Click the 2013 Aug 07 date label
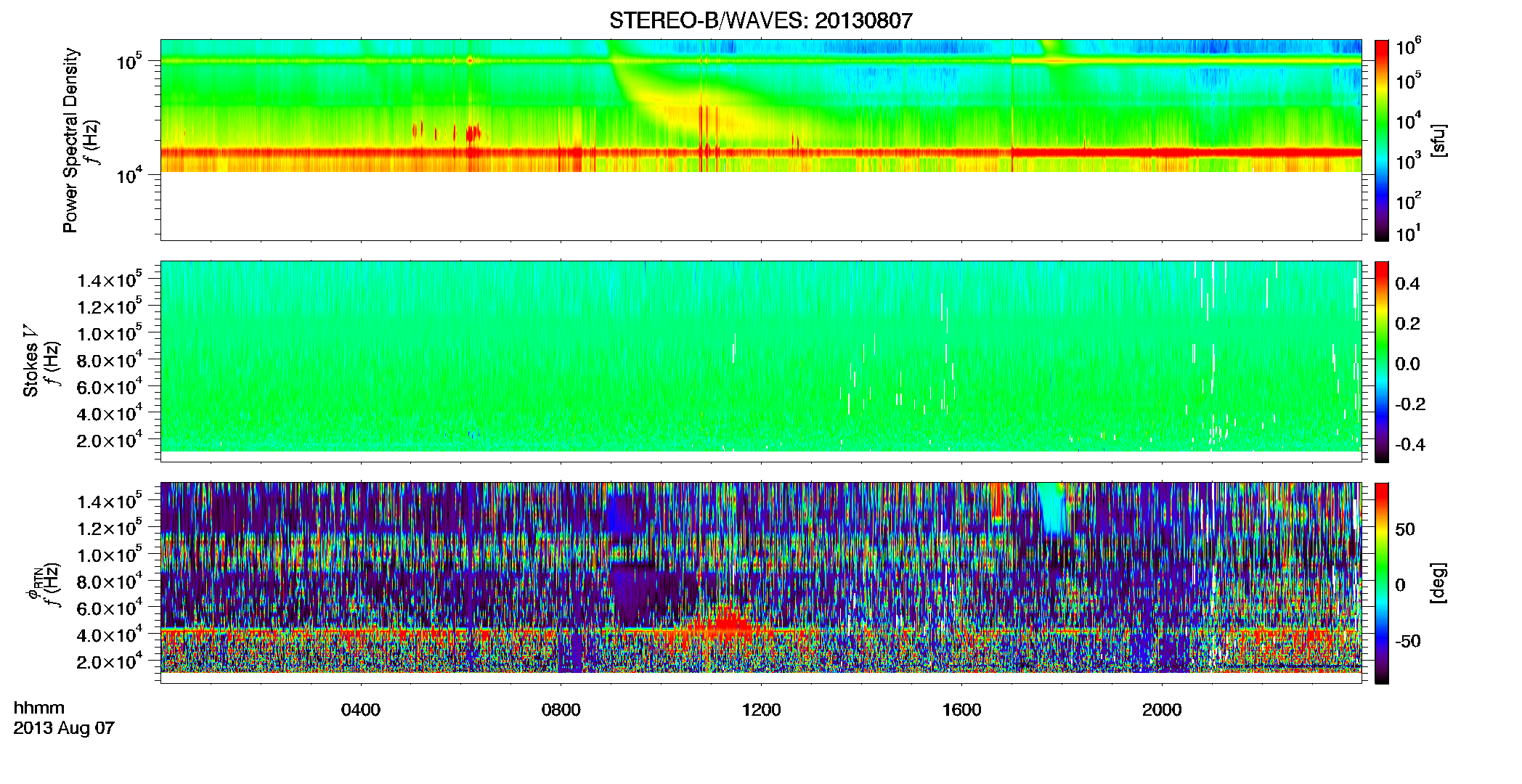This screenshot has height=784, width=1522. click(x=64, y=728)
